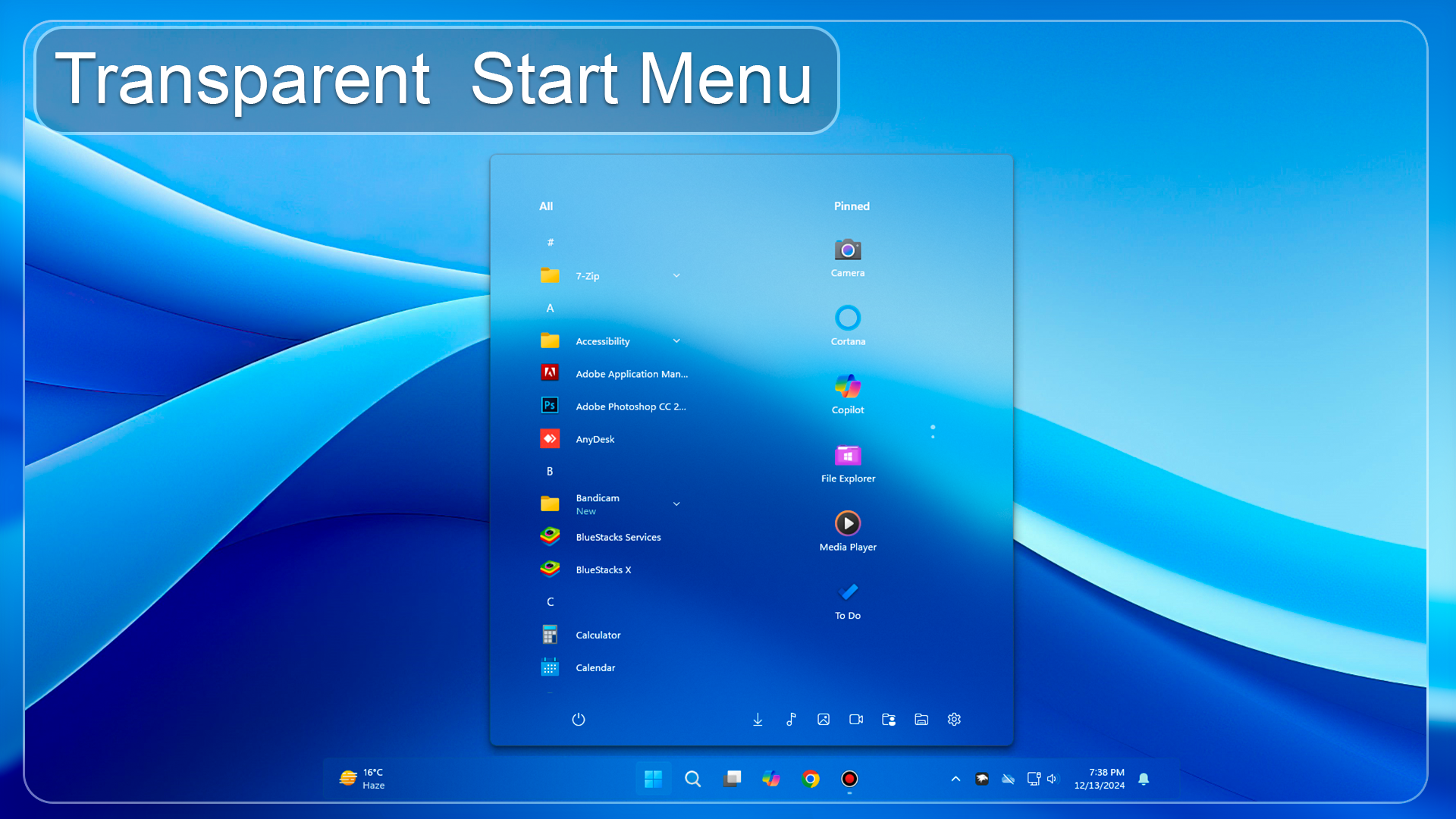Image resolution: width=1456 pixels, height=819 pixels.
Task: Expand the 7-Zip folder chevron
Action: coord(676,275)
